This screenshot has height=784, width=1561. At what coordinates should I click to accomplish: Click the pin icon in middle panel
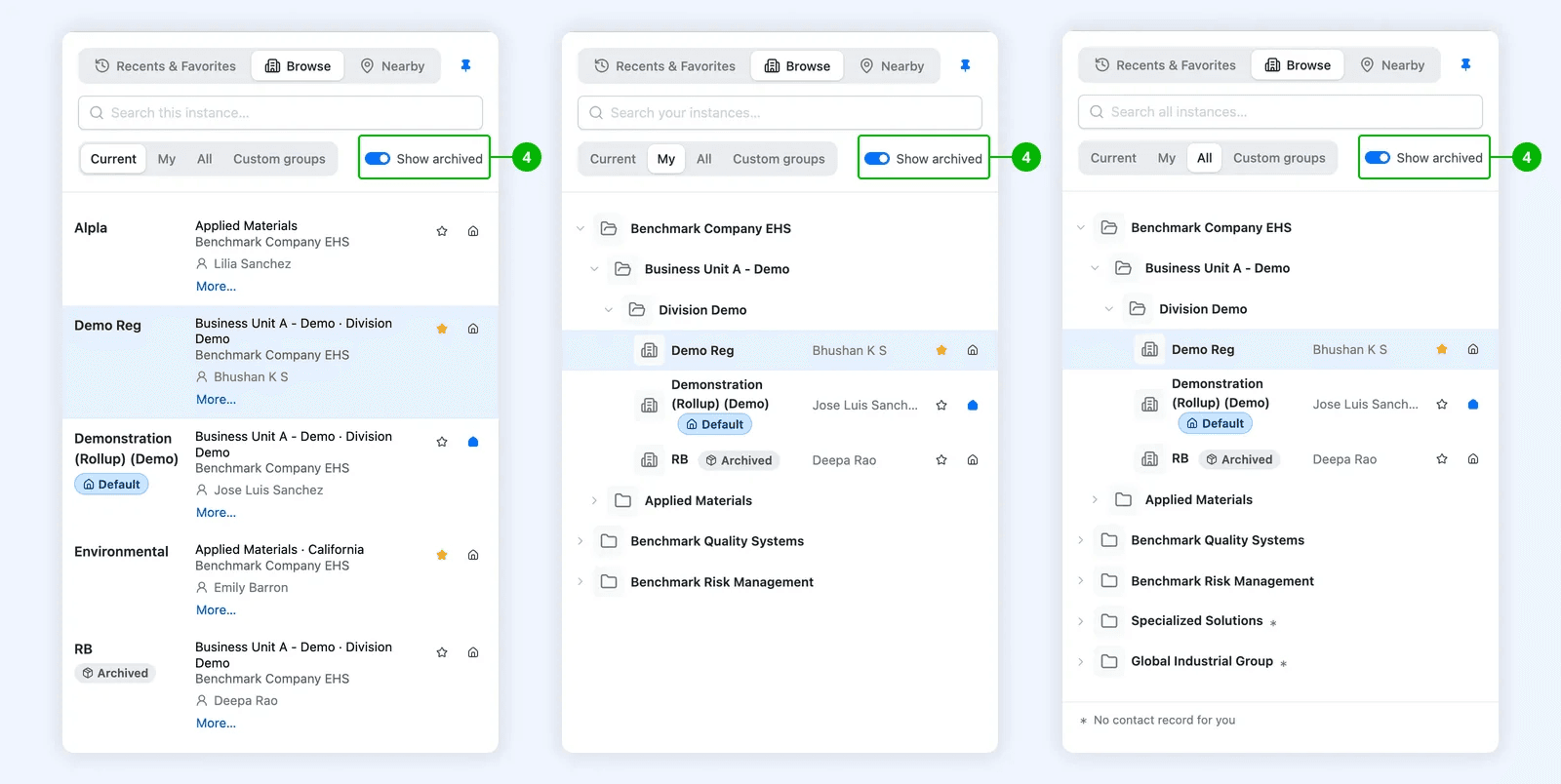[965, 65]
